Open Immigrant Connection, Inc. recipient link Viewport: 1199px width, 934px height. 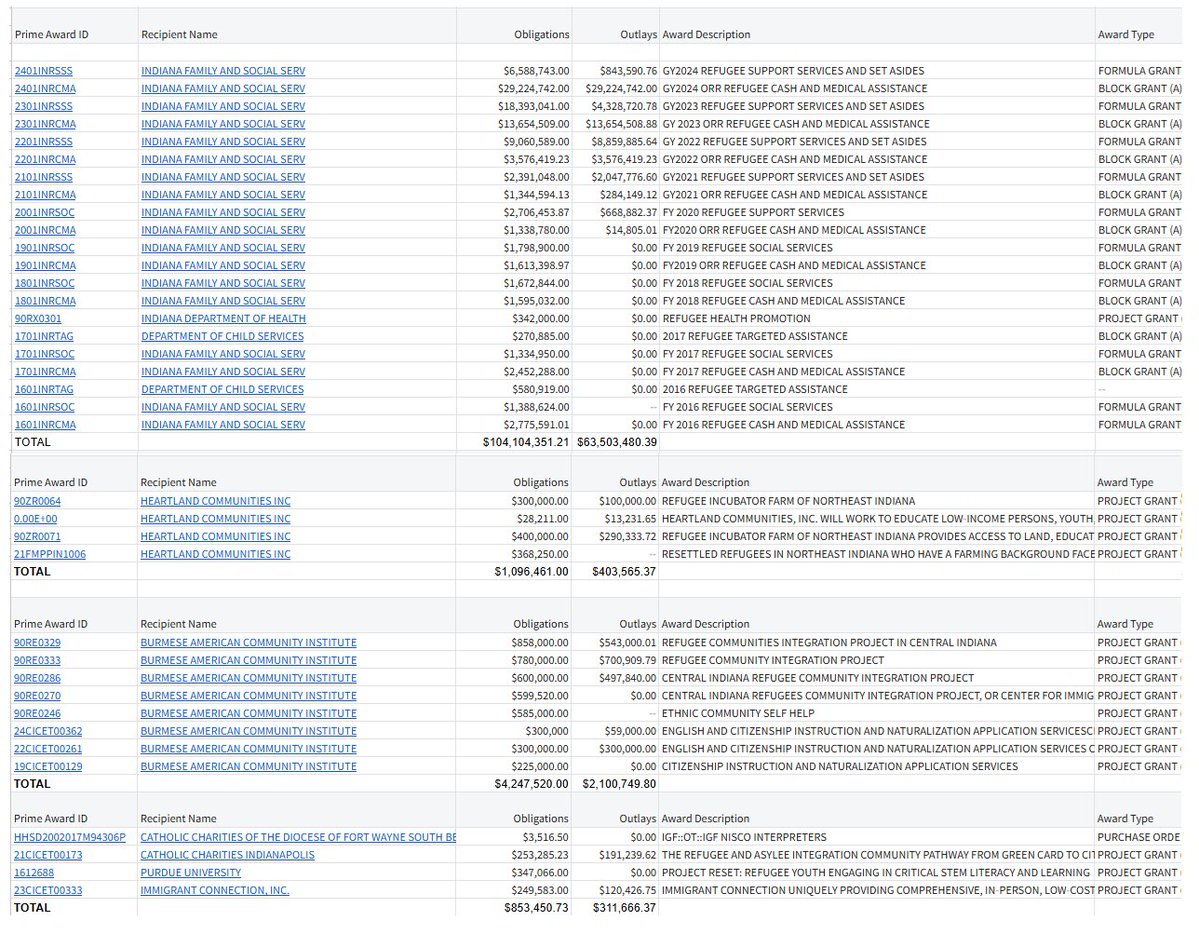215,890
